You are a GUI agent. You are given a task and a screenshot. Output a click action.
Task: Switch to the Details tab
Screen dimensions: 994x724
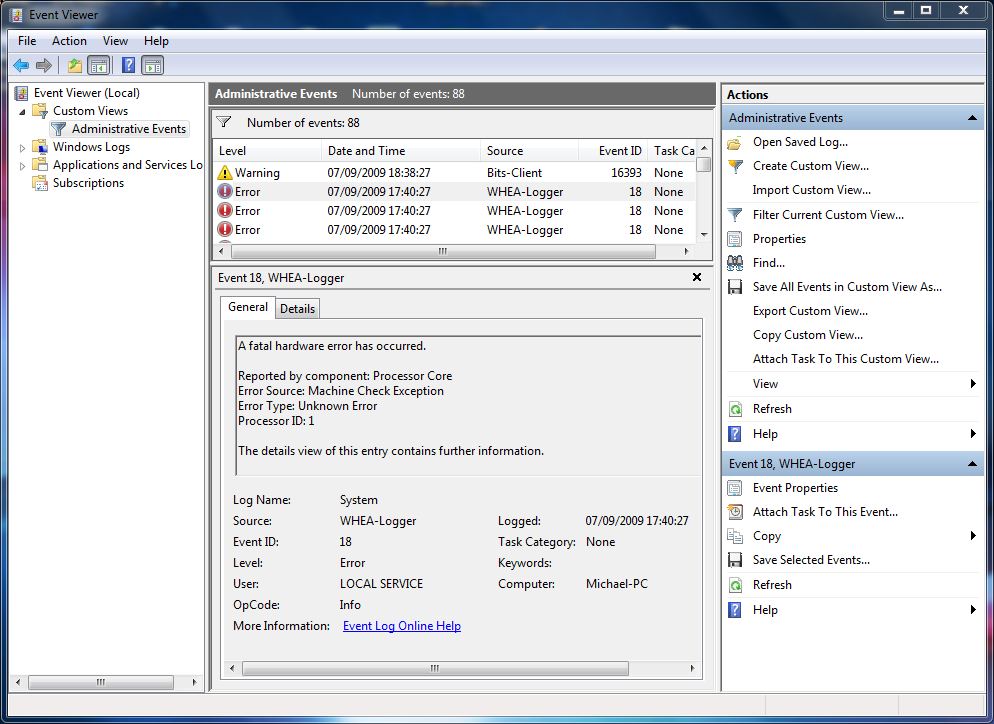[x=297, y=309]
